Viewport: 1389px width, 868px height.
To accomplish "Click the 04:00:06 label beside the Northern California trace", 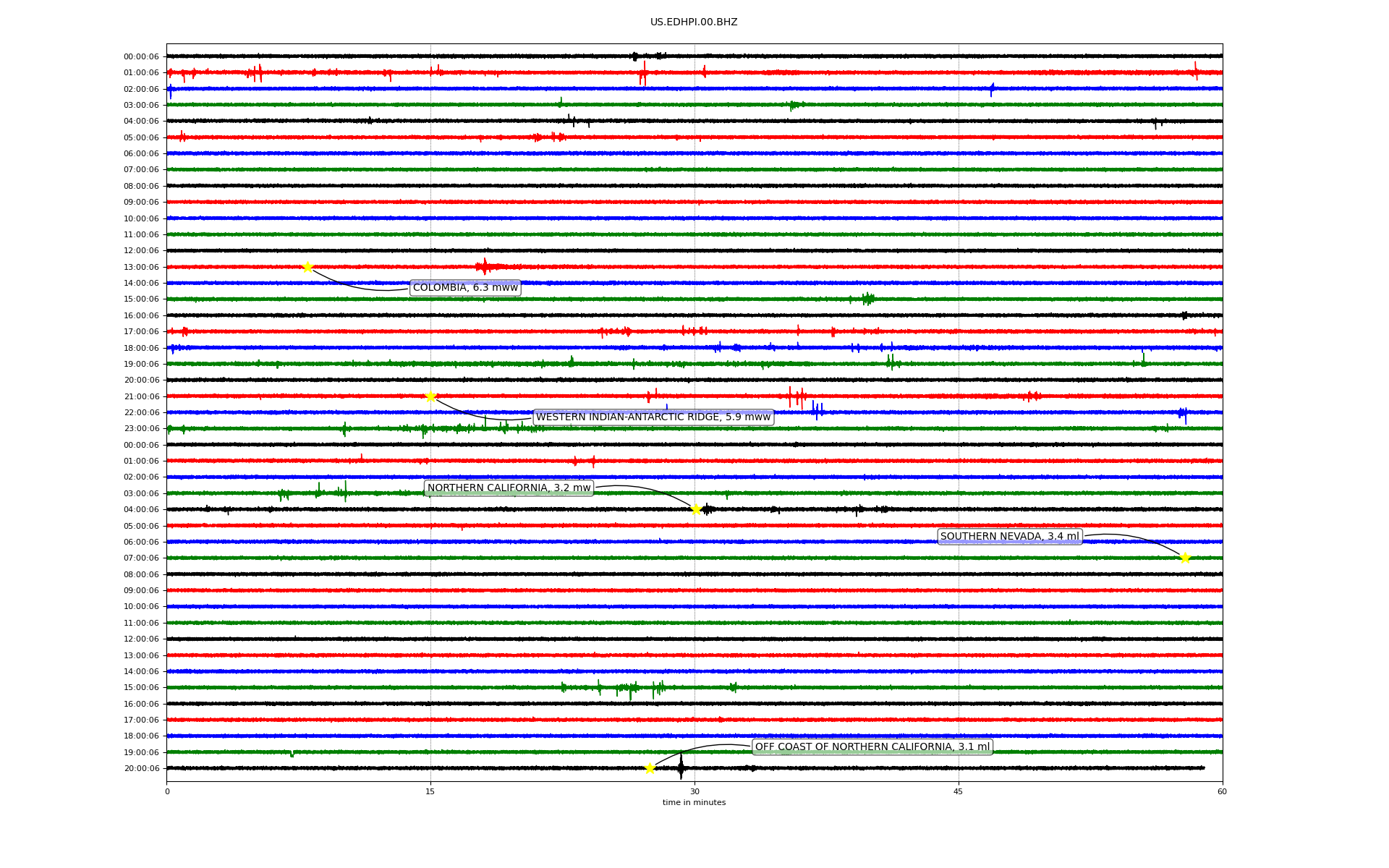I will pyautogui.click(x=141, y=509).
